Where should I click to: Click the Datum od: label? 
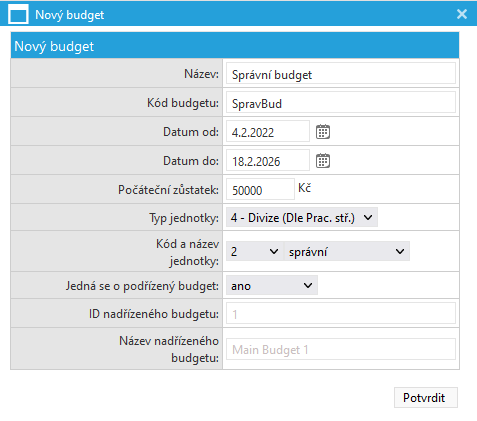tap(191, 132)
